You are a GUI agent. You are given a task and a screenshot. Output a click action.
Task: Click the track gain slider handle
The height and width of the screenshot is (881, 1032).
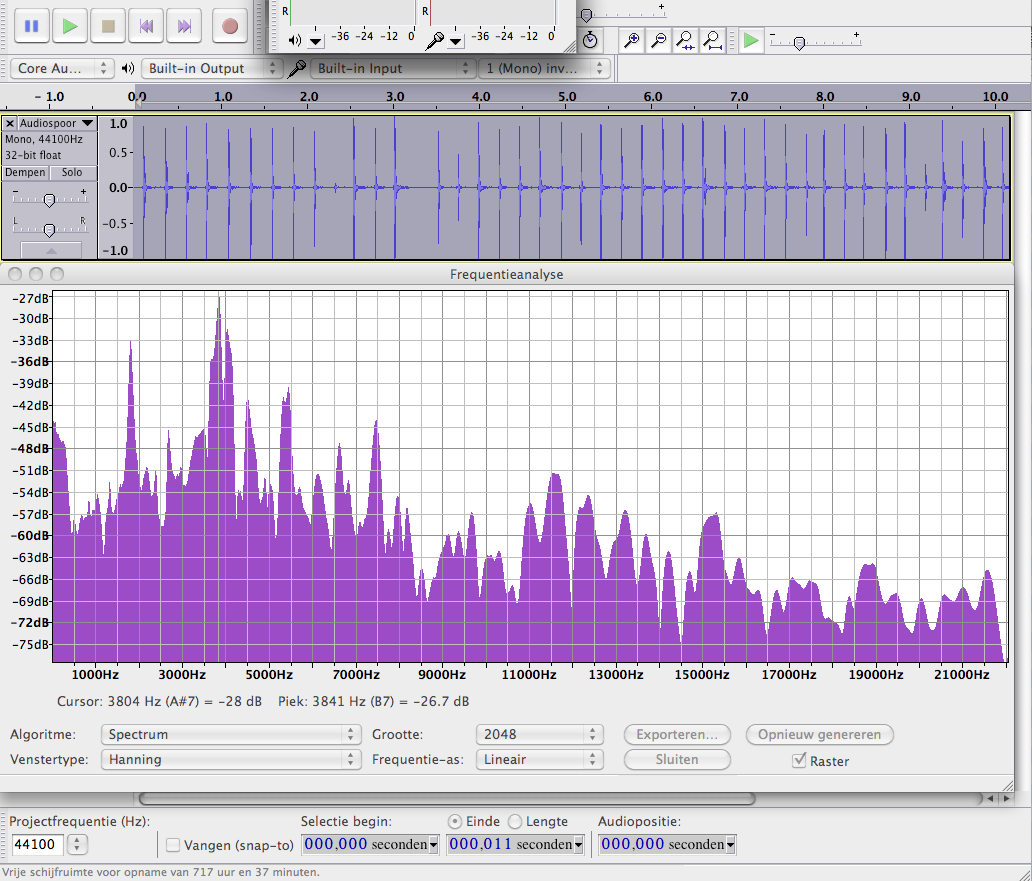pos(48,200)
